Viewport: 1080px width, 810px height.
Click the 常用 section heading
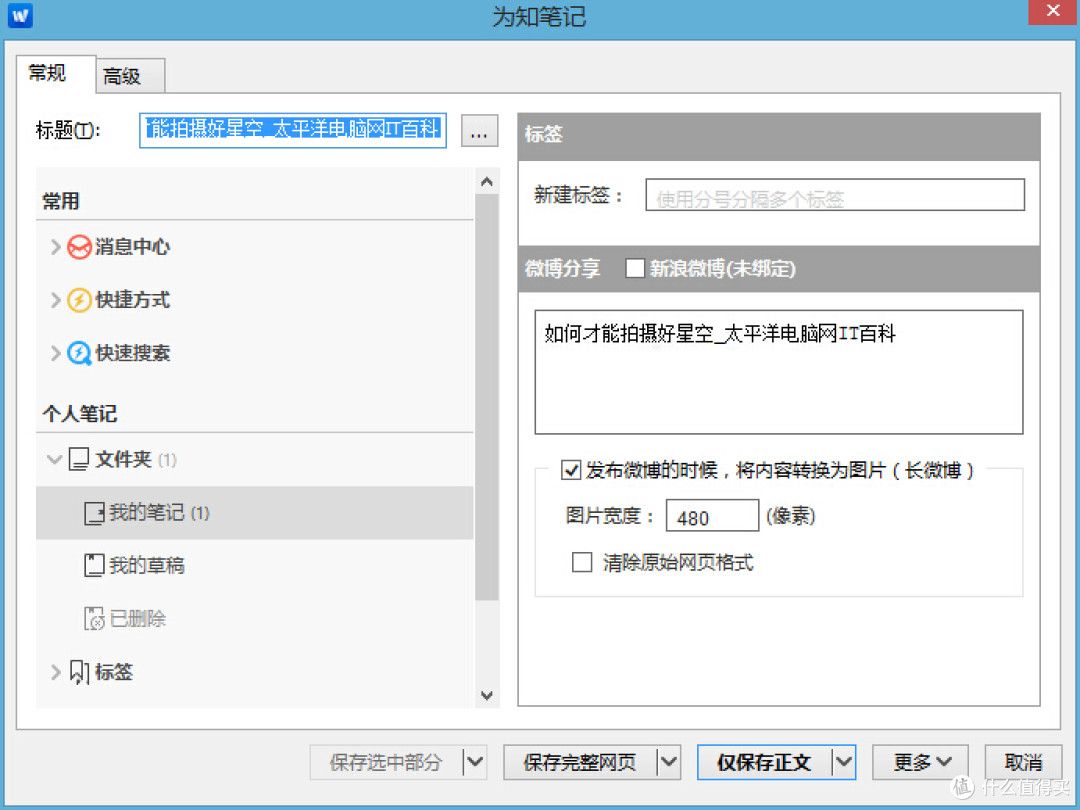[61, 201]
